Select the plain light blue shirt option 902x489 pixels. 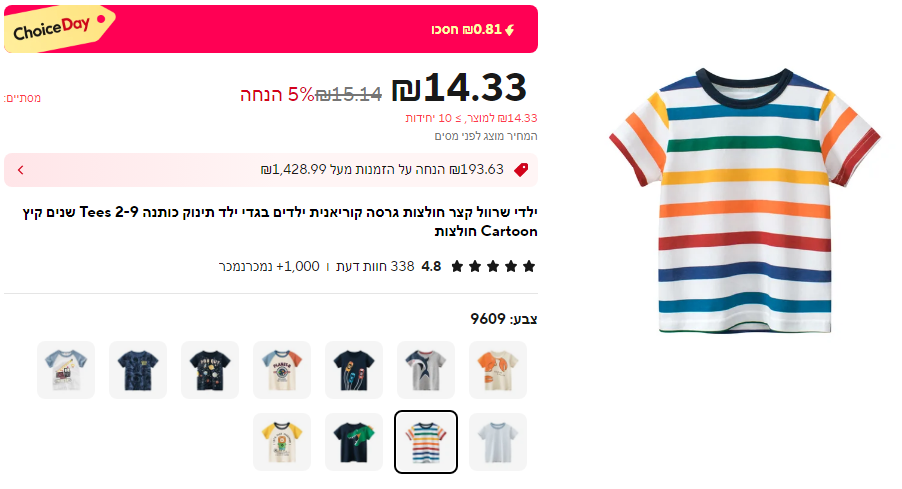coord(498,442)
